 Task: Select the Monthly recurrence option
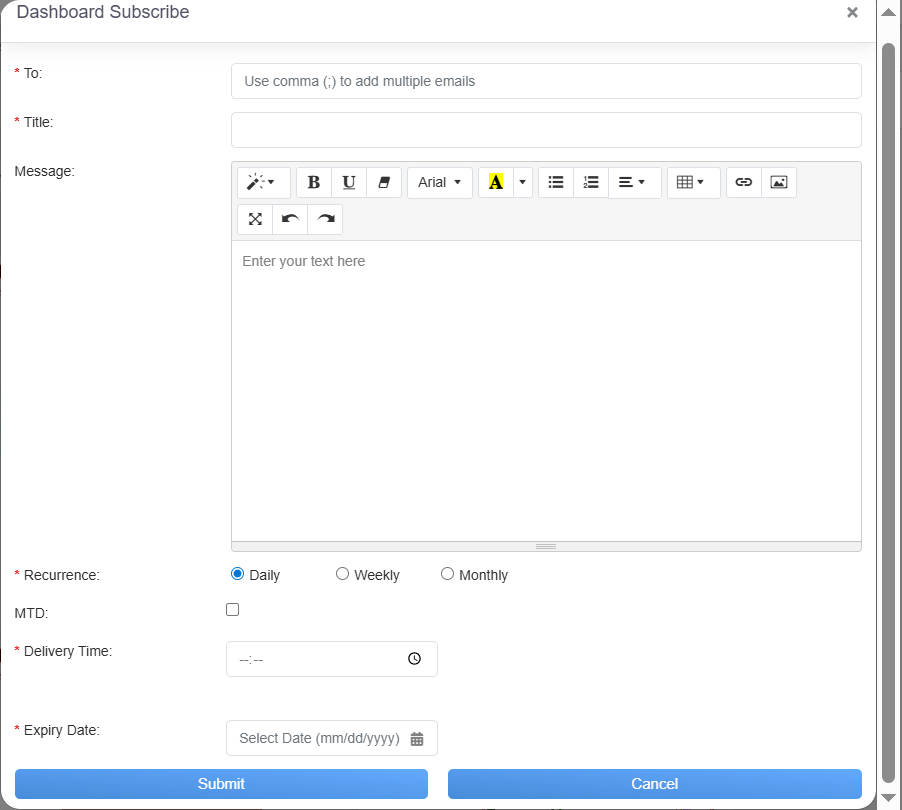point(448,574)
